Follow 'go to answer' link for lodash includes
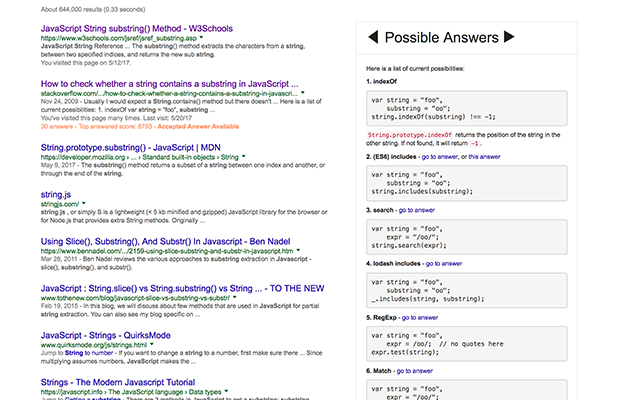This screenshot has height=400, width=640. coord(444,264)
